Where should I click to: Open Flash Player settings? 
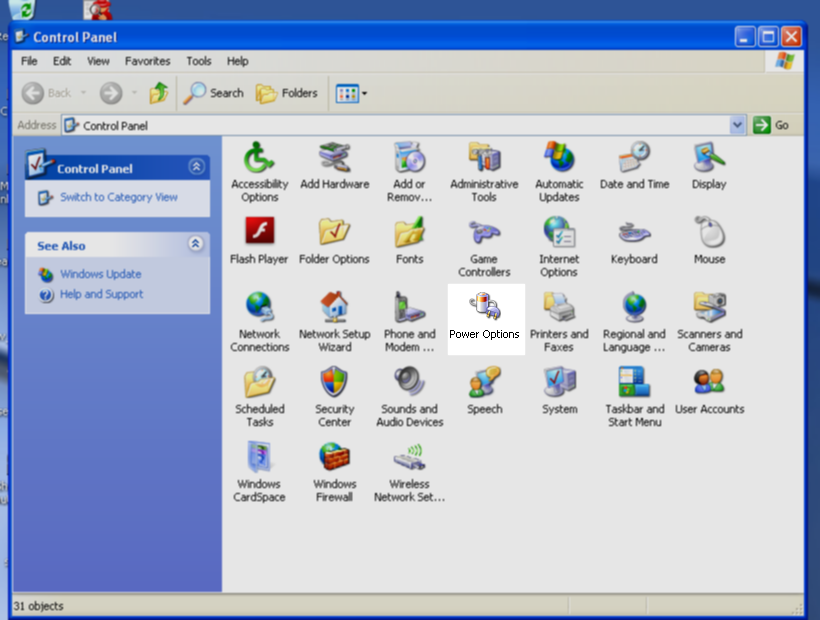click(259, 241)
